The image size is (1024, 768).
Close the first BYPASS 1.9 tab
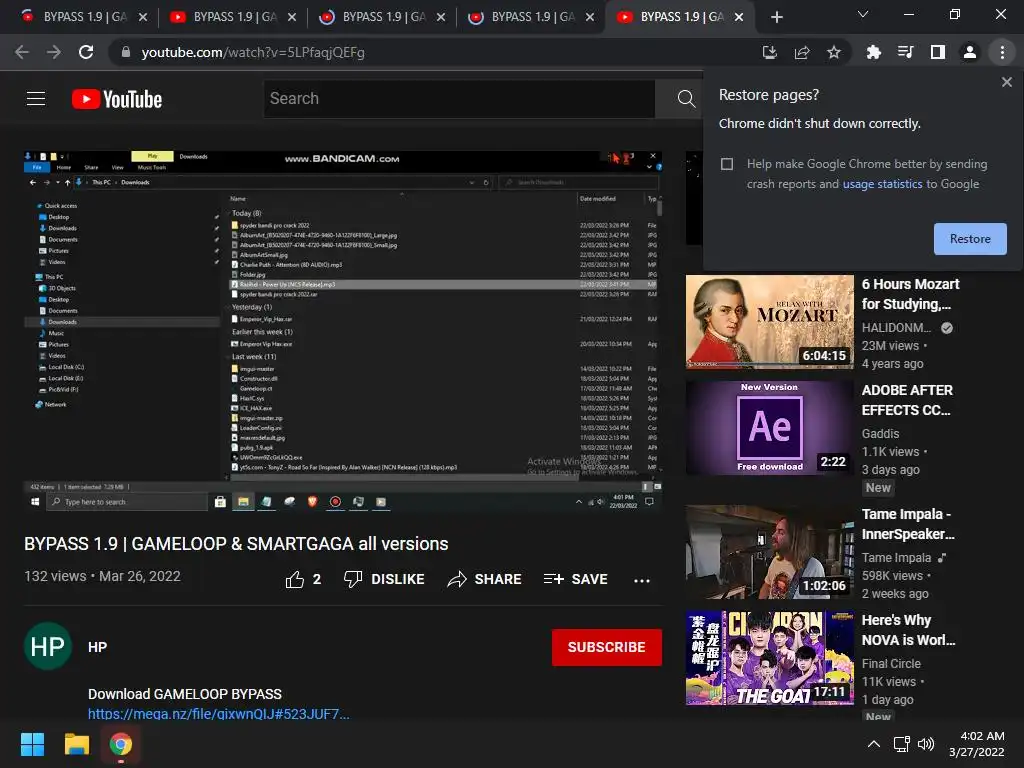(143, 17)
